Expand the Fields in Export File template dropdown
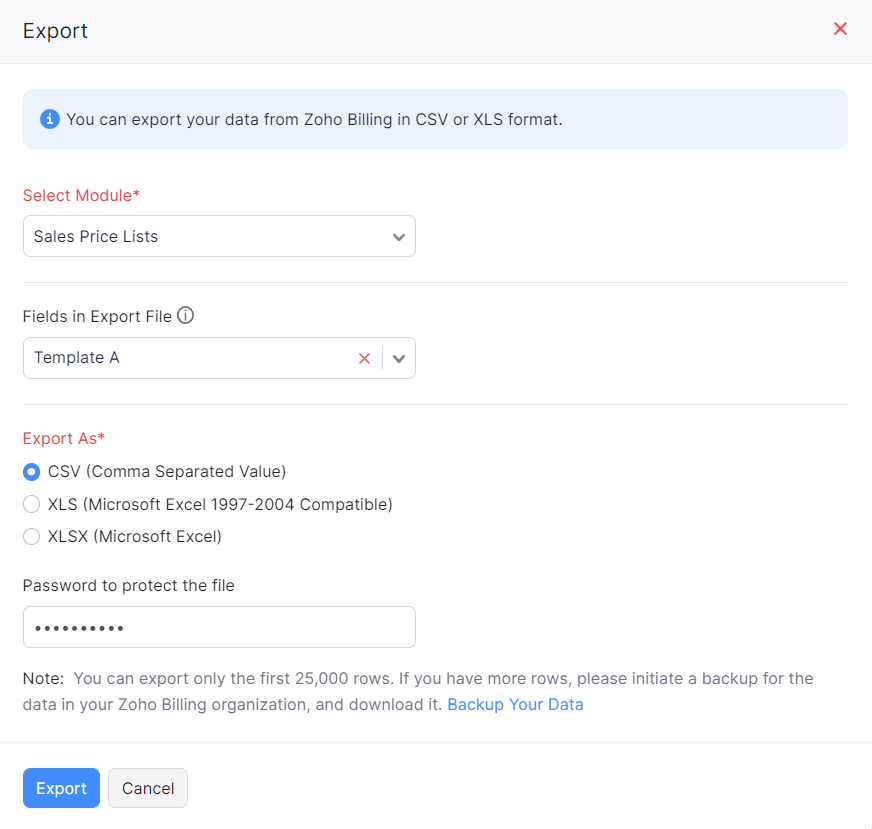 [398, 358]
